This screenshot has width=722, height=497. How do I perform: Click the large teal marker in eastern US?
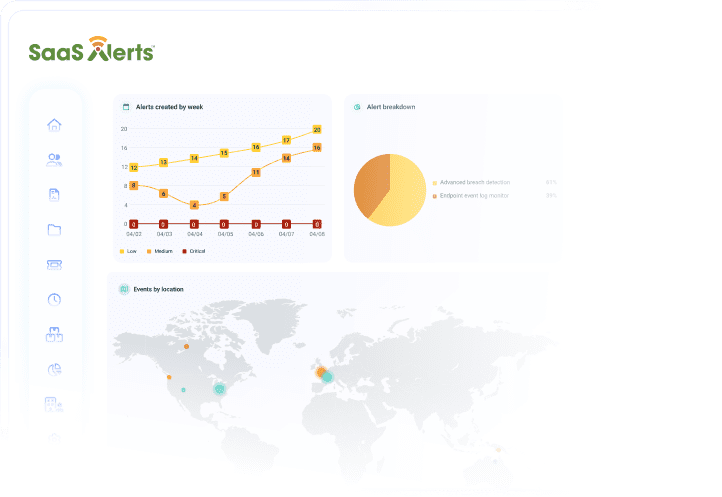(x=220, y=389)
